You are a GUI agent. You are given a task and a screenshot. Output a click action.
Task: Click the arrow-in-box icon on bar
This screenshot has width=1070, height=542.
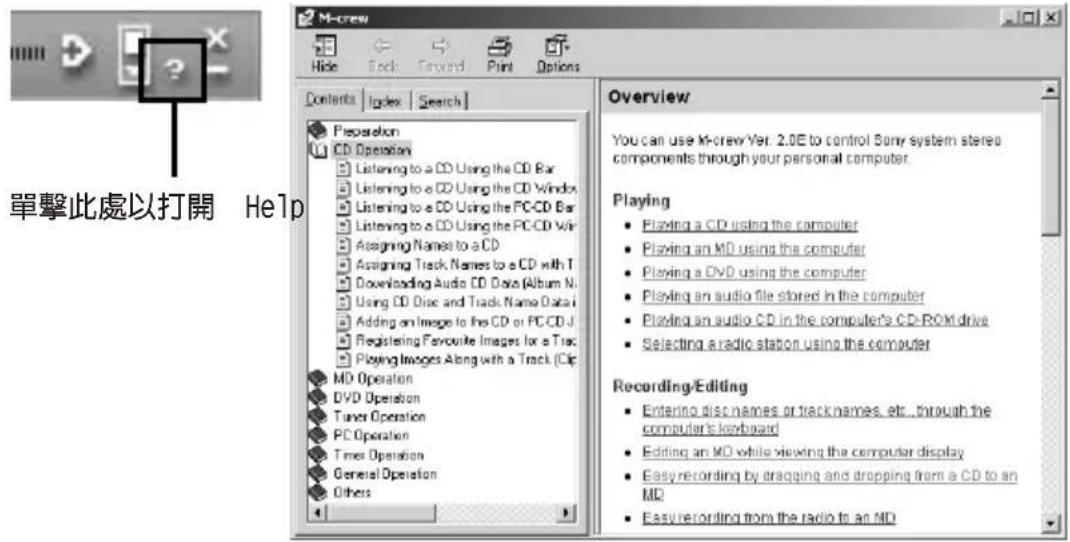tap(76, 52)
